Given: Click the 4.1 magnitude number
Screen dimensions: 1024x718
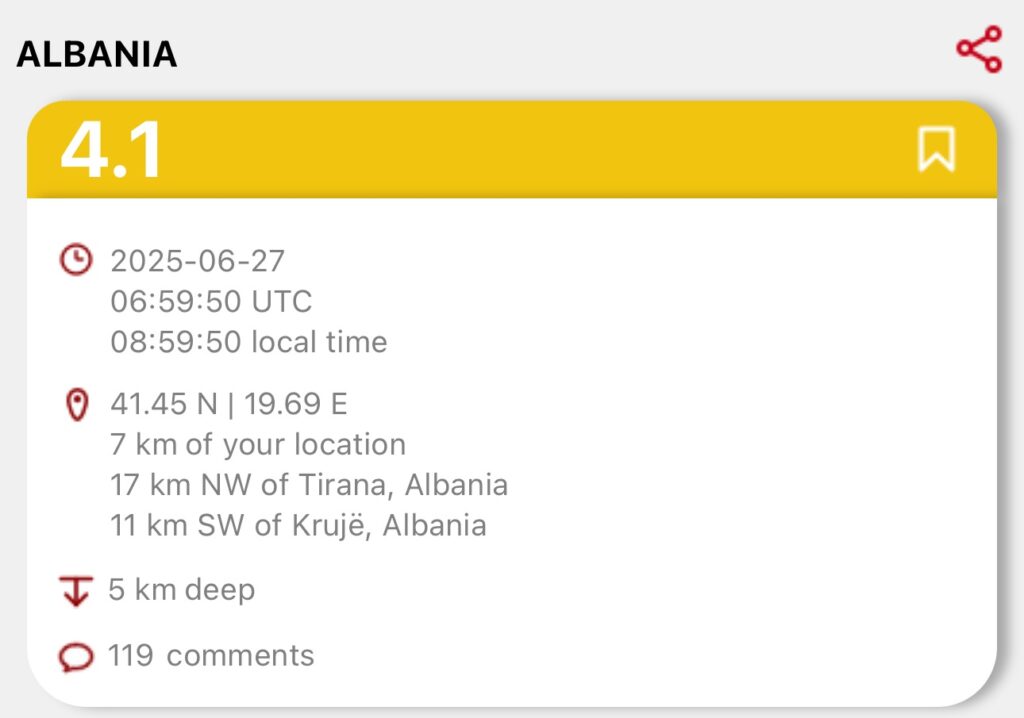Looking at the screenshot, I should coord(111,150).
